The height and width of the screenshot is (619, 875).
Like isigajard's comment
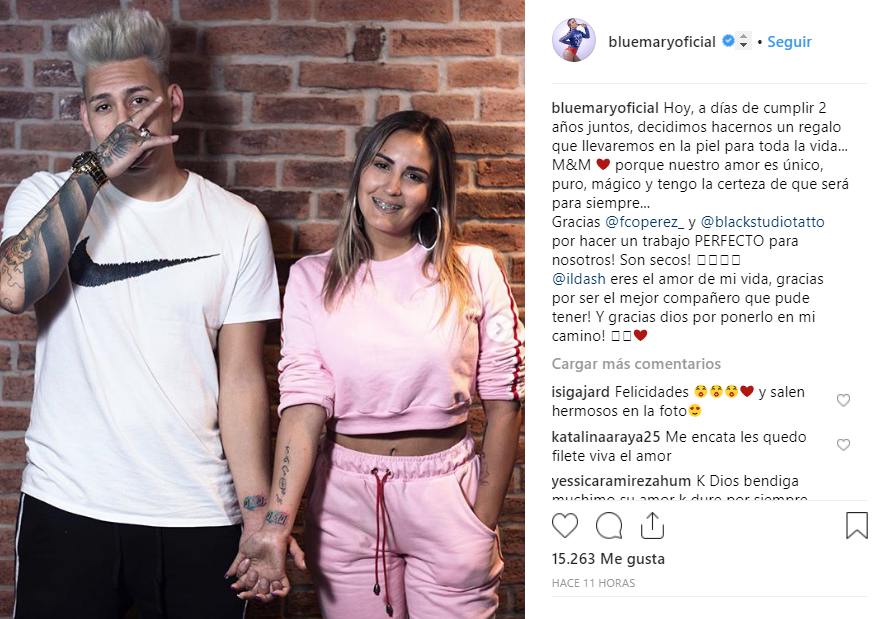(843, 400)
